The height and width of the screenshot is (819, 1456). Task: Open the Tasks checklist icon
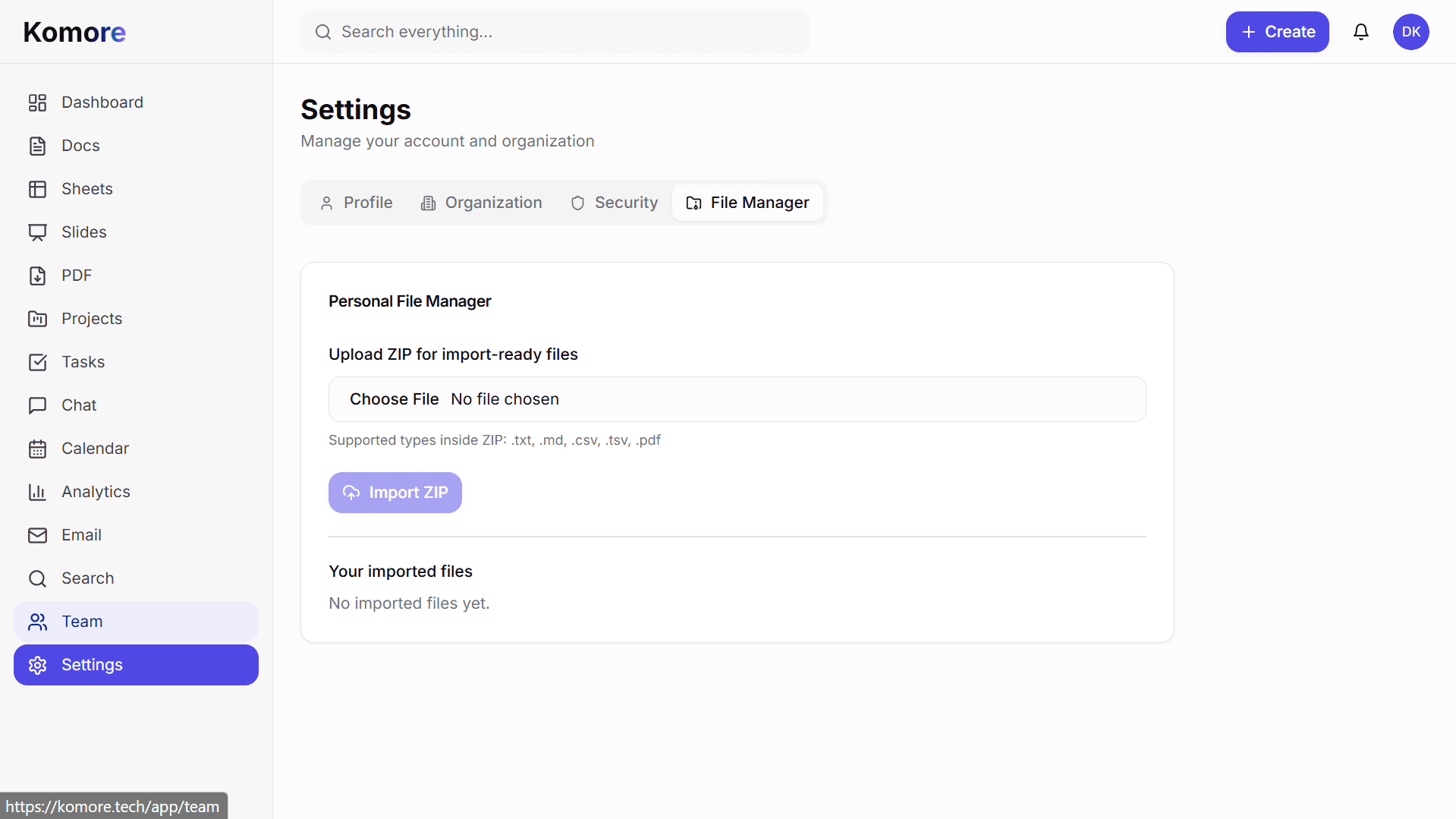point(38,361)
